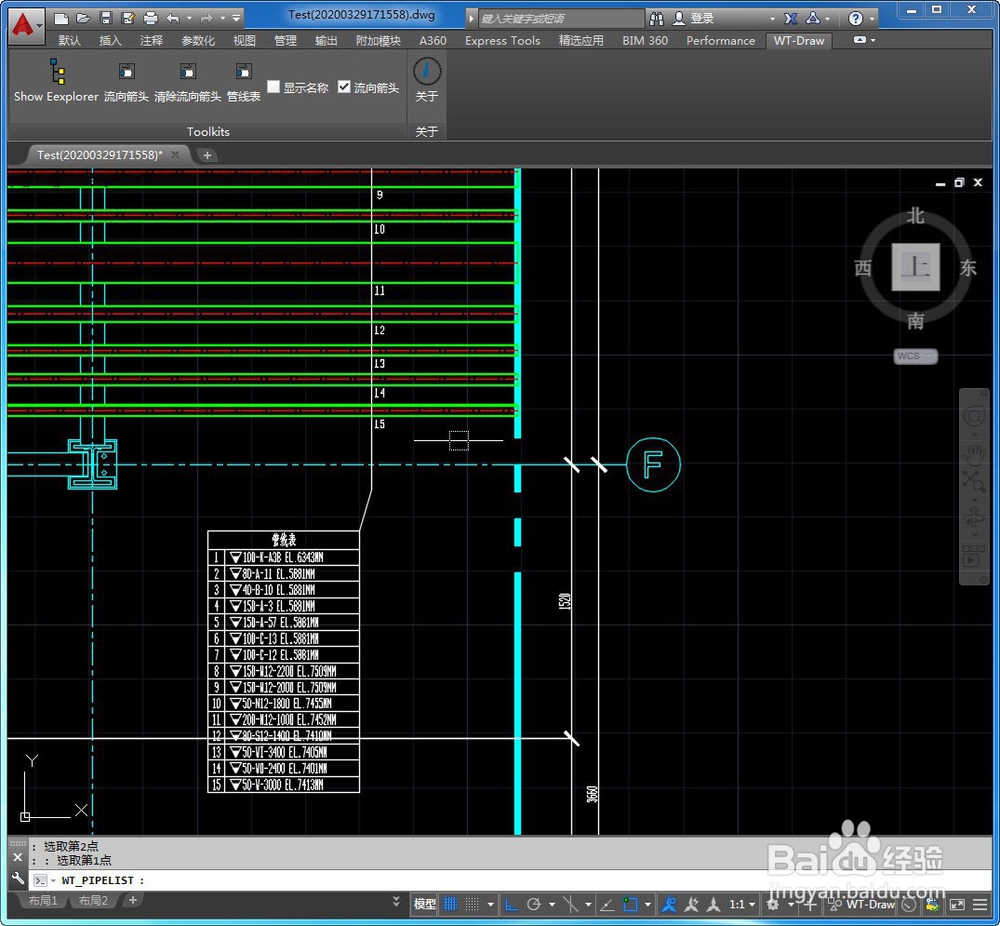Enable the 显示名称 checkbox
1000x926 pixels.
(x=274, y=86)
